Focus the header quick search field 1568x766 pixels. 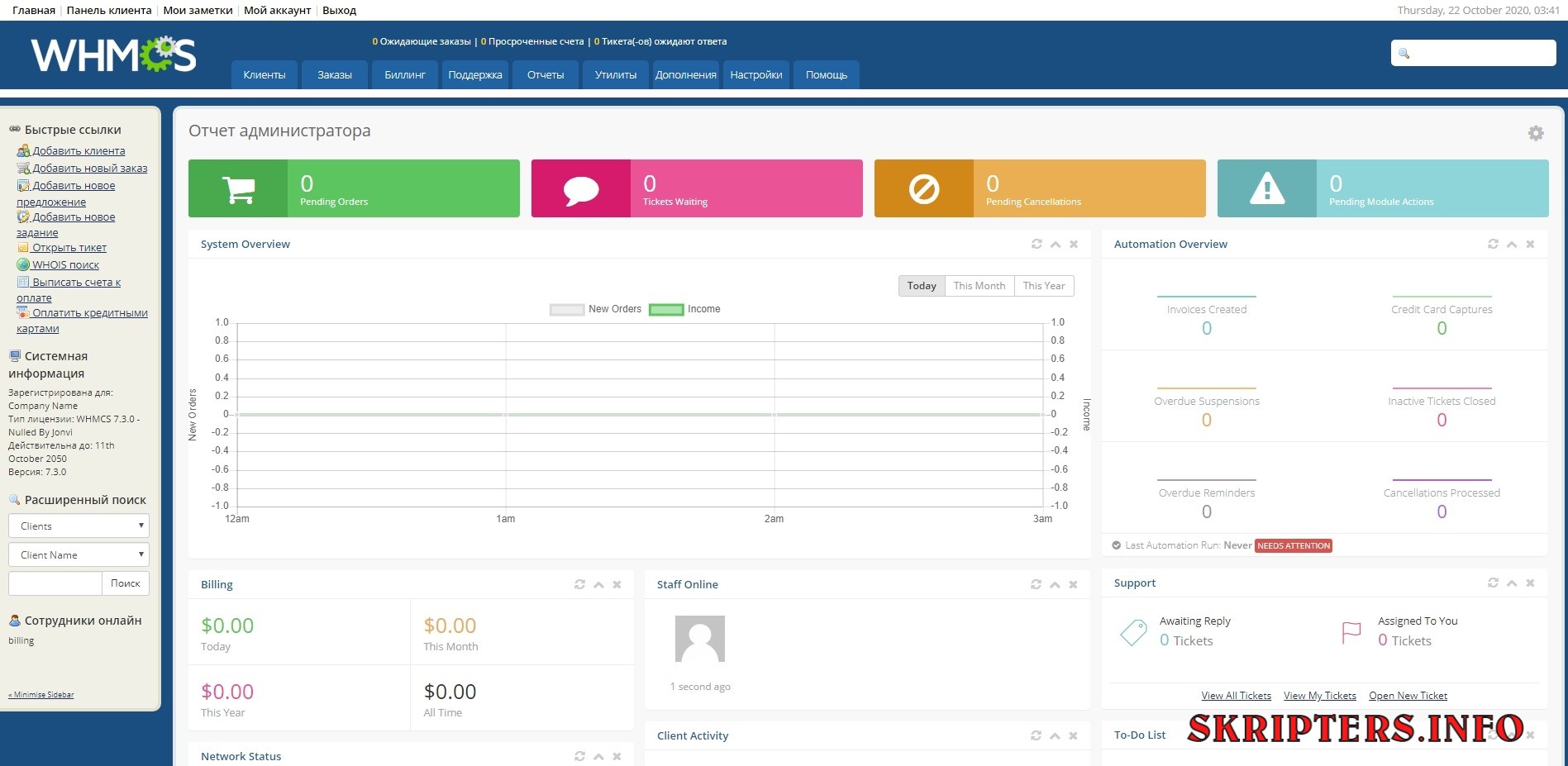pyautogui.click(x=1474, y=53)
